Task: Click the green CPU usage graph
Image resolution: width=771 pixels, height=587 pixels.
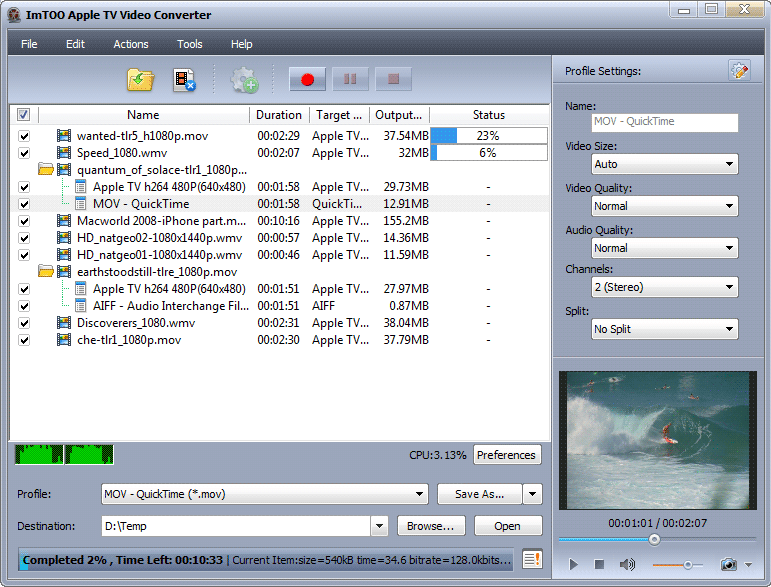Action: (x=64, y=455)
